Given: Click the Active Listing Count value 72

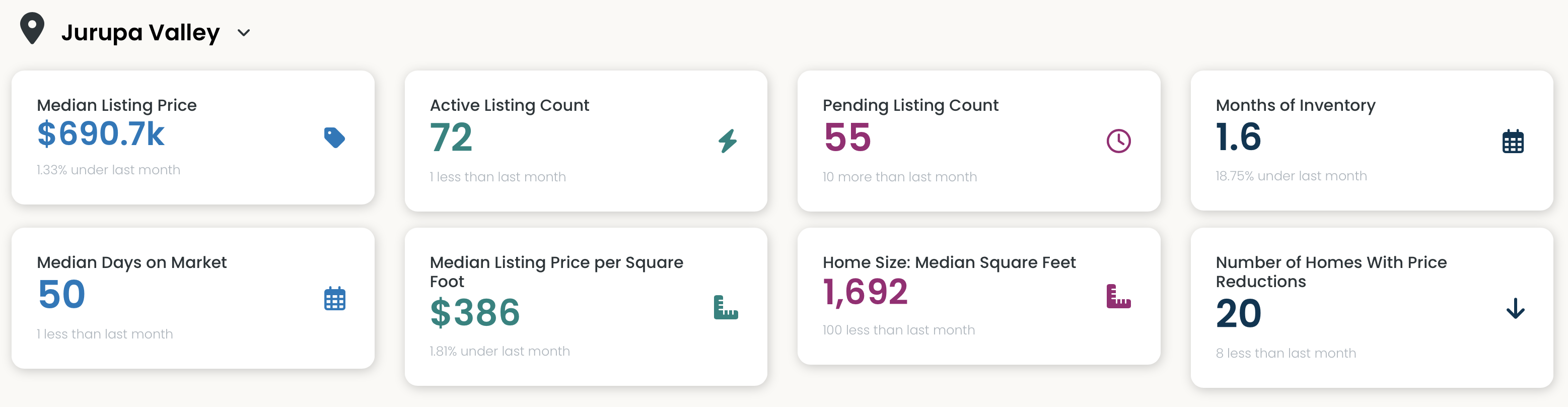Looking at the screenshot, I should point(451,137).
